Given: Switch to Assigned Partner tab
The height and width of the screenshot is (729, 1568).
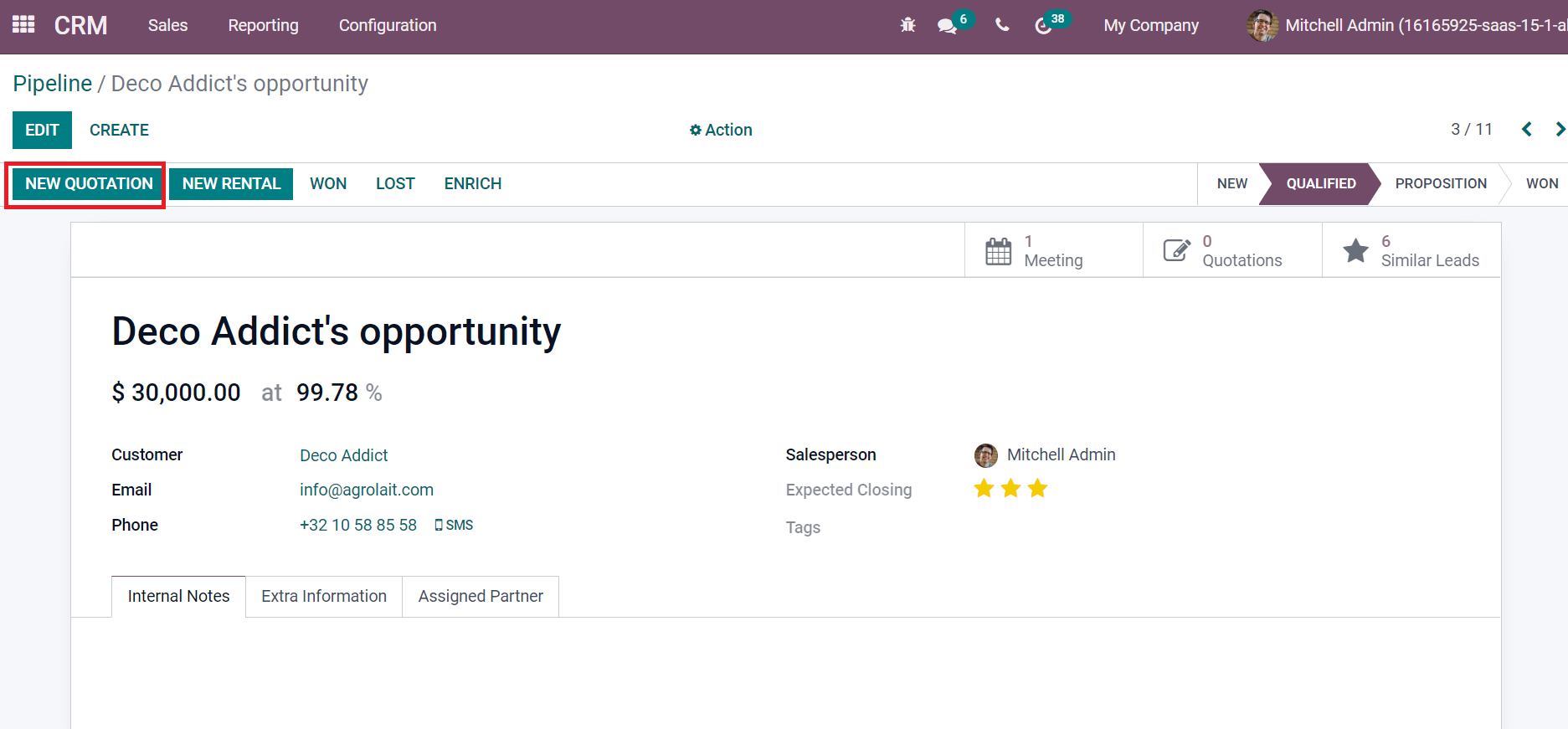Looking at the screenshot, I should 481,596.
